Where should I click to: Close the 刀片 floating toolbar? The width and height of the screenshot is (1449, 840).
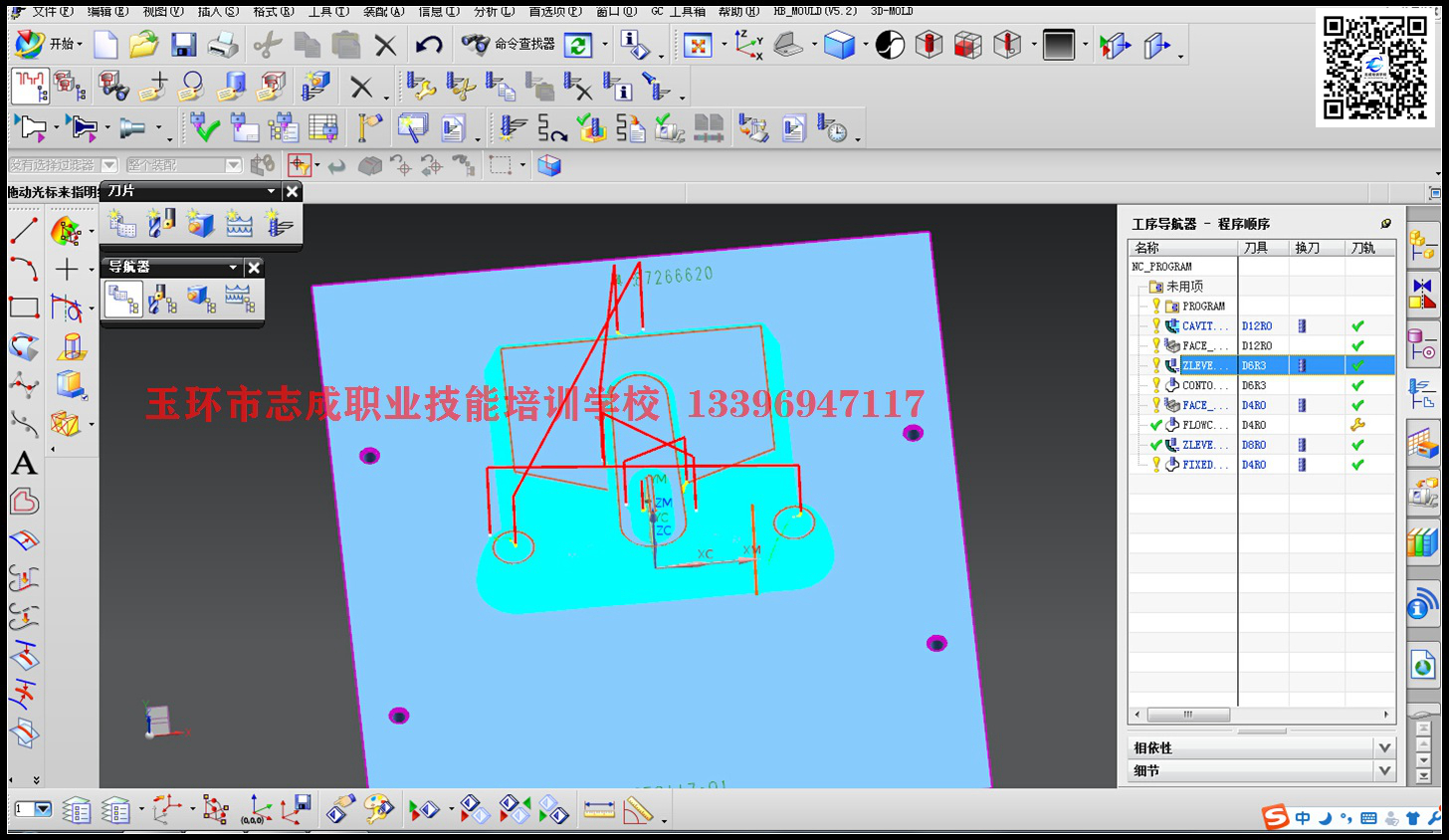(x=292, y=191)
